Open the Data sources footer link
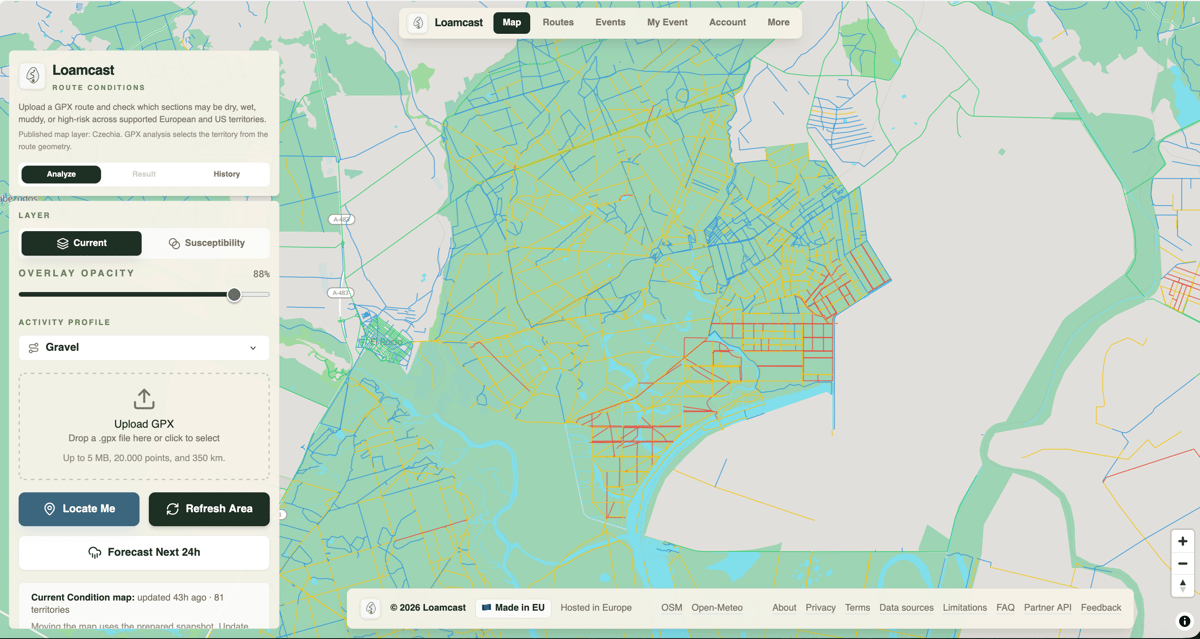 [x=906, y=608]
